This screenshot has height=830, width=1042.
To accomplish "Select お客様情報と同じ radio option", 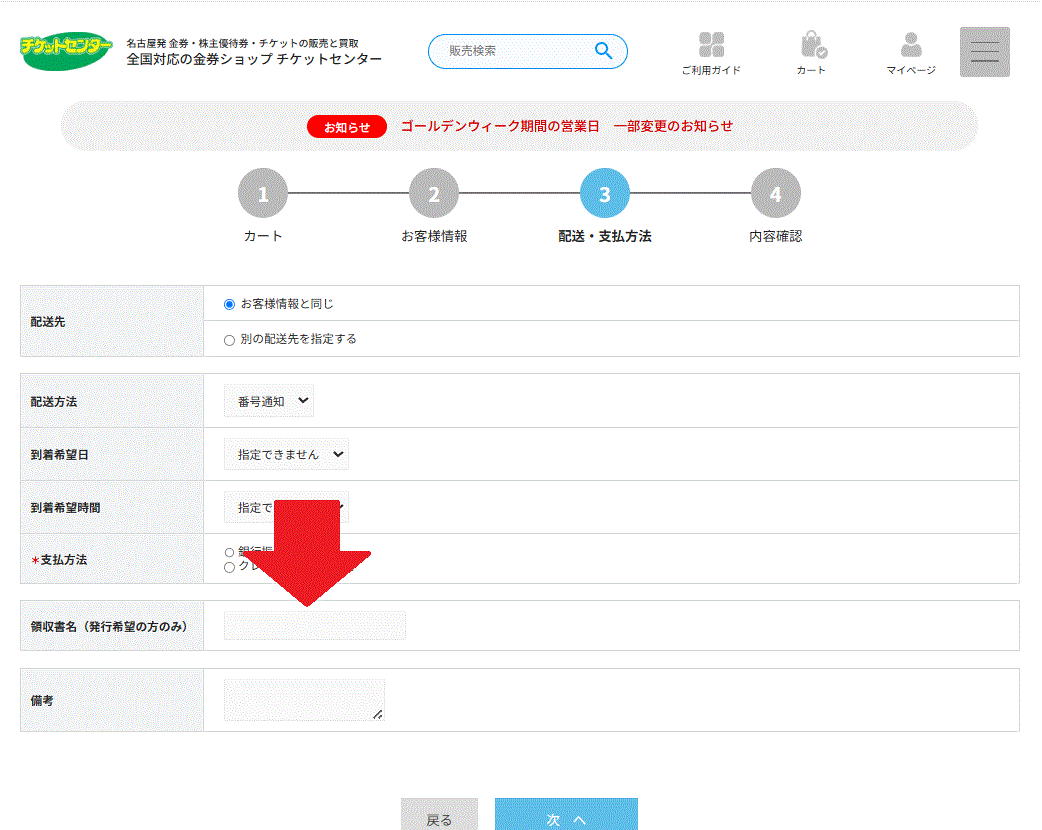I will pyautogui.click(x=229, y=304).
